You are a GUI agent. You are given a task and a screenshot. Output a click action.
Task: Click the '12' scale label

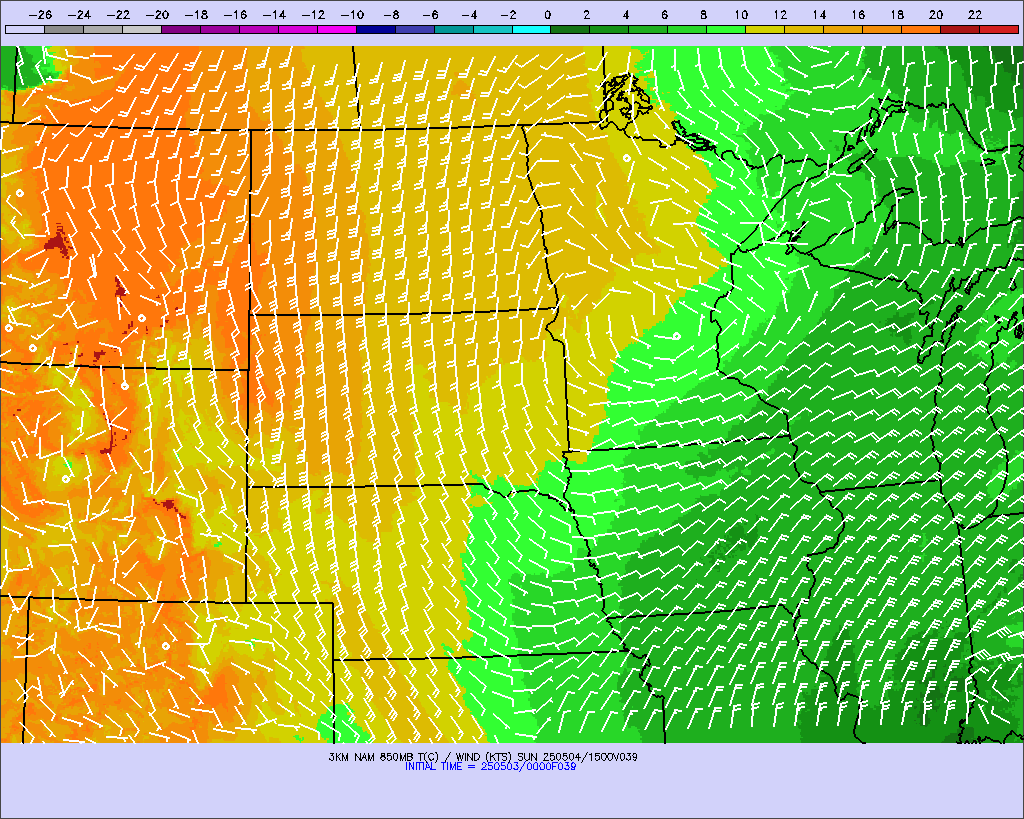780,15
